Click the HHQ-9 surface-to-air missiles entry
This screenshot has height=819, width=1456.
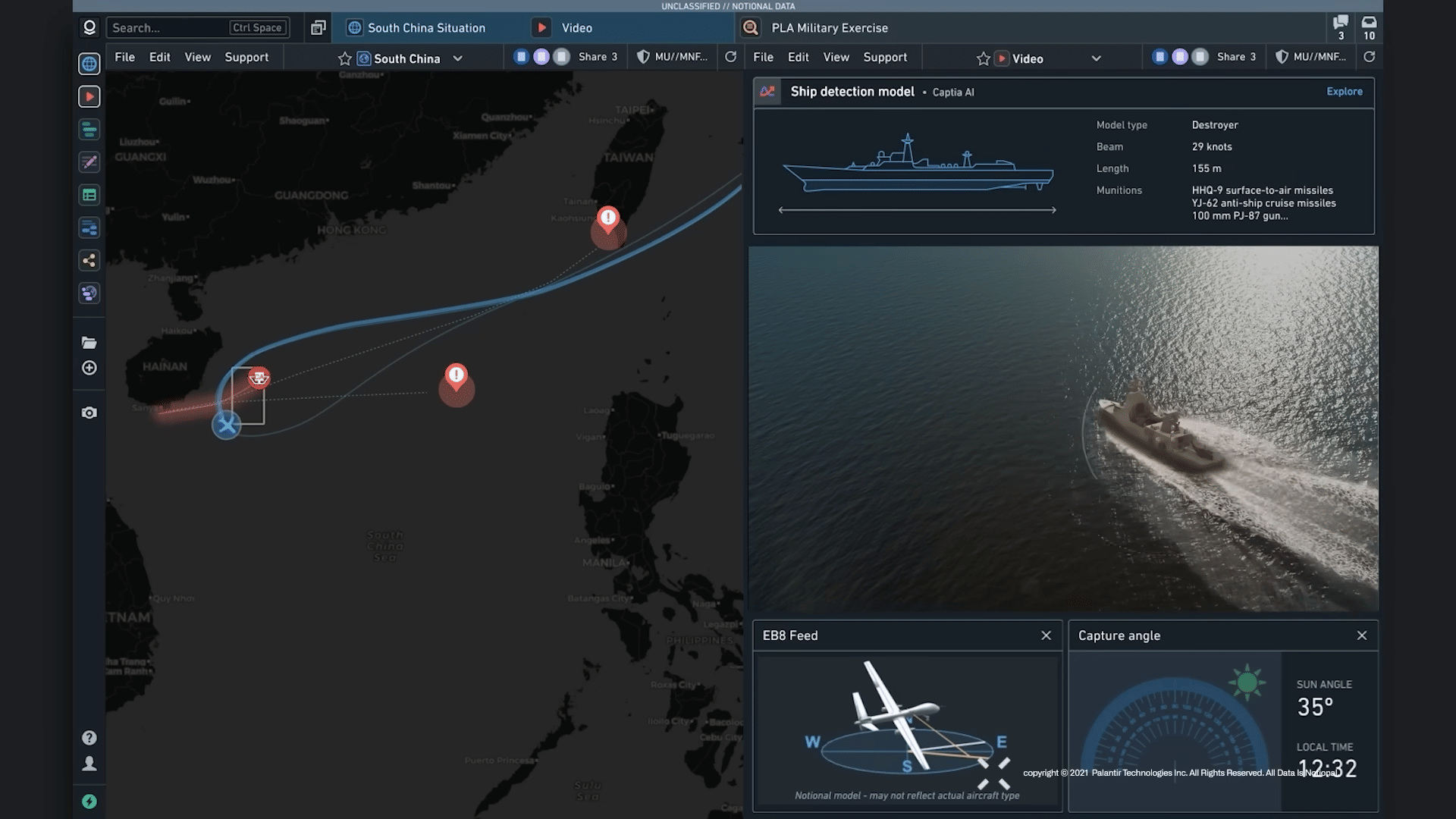[1262, 190]
